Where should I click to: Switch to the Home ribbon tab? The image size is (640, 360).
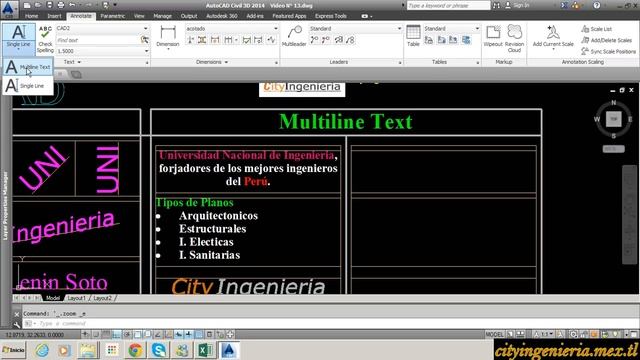coord(31,16)
